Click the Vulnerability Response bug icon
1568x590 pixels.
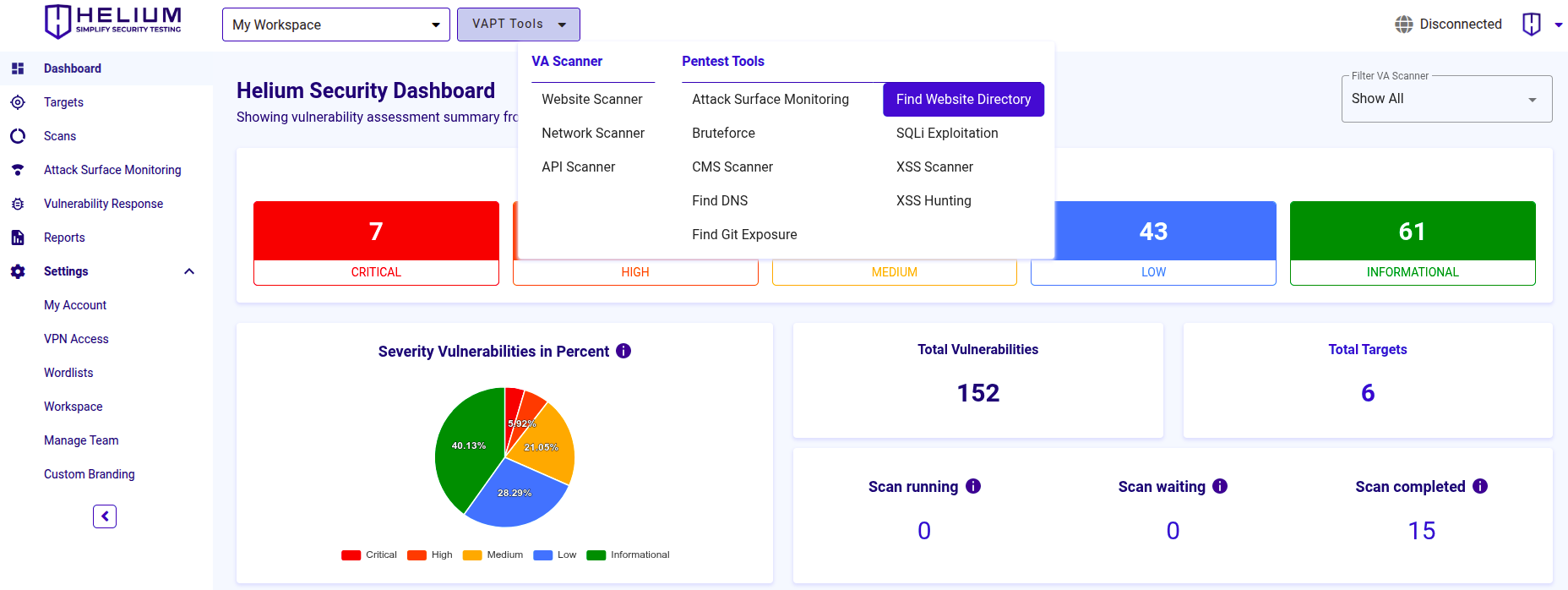tap(18, 204)
